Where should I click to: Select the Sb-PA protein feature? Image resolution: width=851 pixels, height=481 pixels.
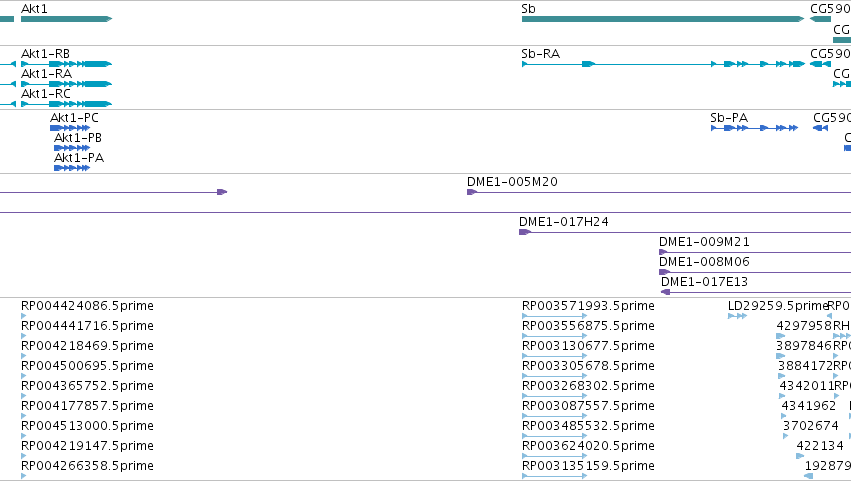(x=754, y=128)
